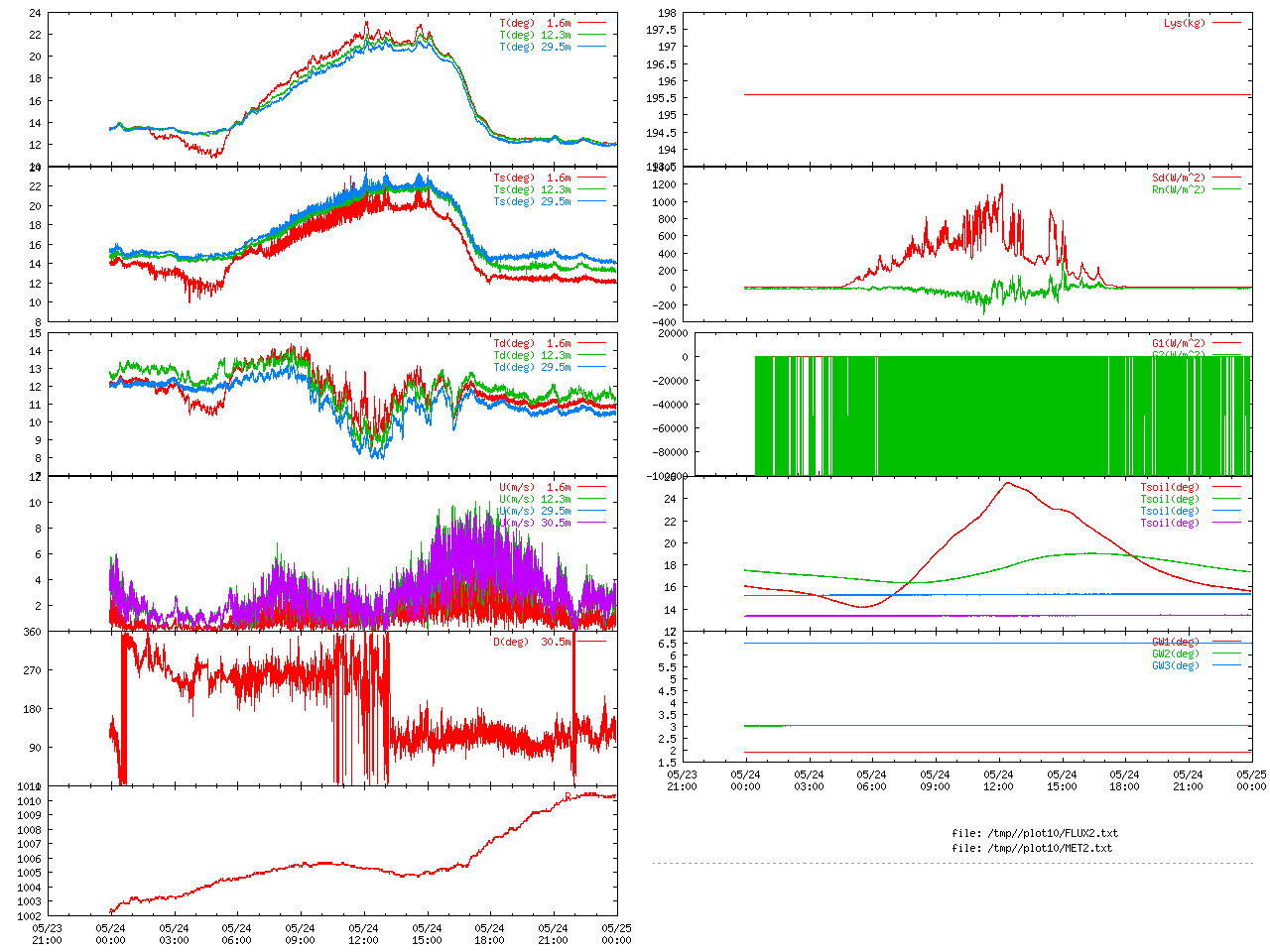Click the 'Td(deg) 1.6m' legend label
Screen dimensions: 1270x952
click(x=533, y=343)
